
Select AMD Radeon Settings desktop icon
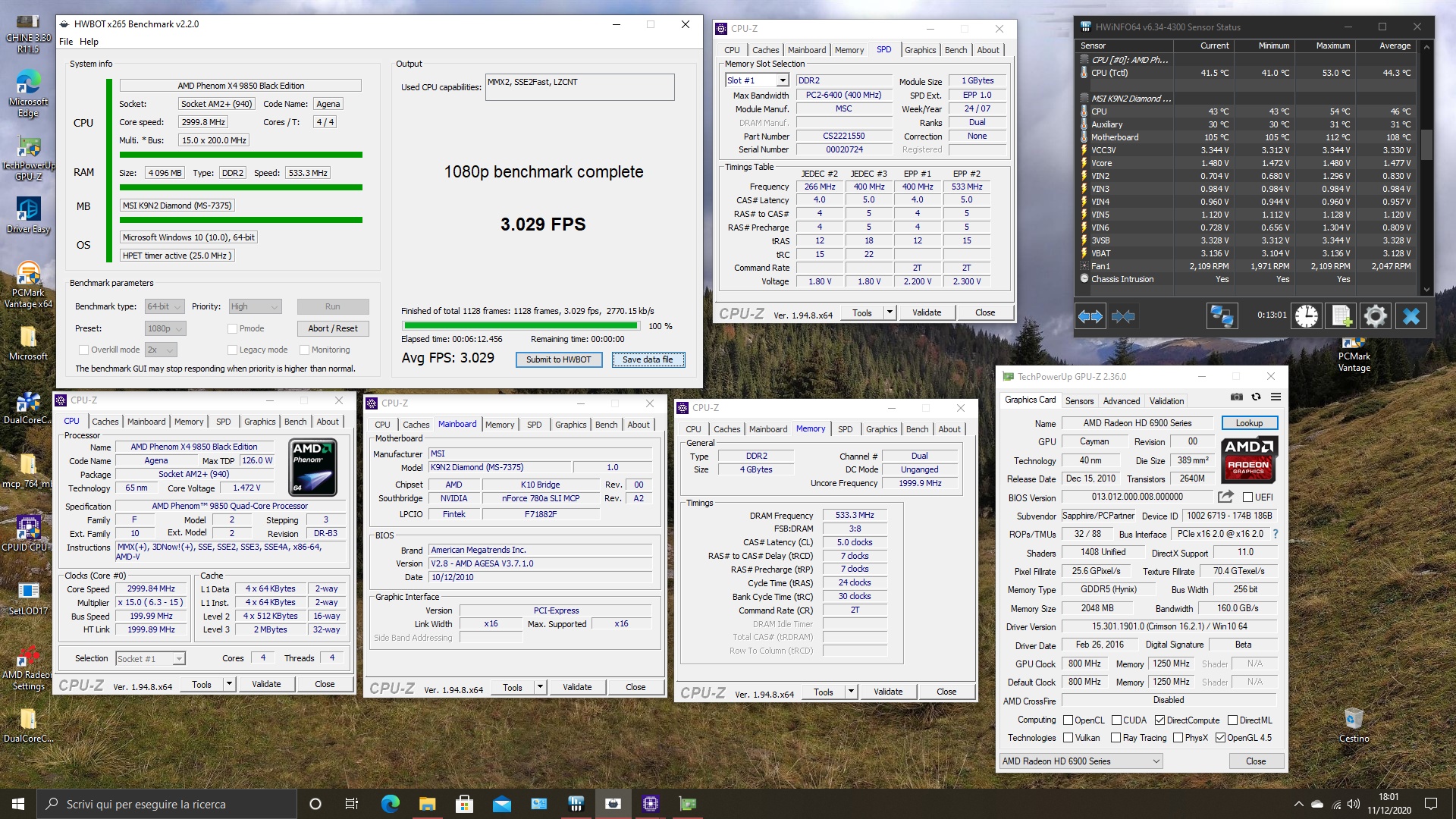click(x=28, y=667)
